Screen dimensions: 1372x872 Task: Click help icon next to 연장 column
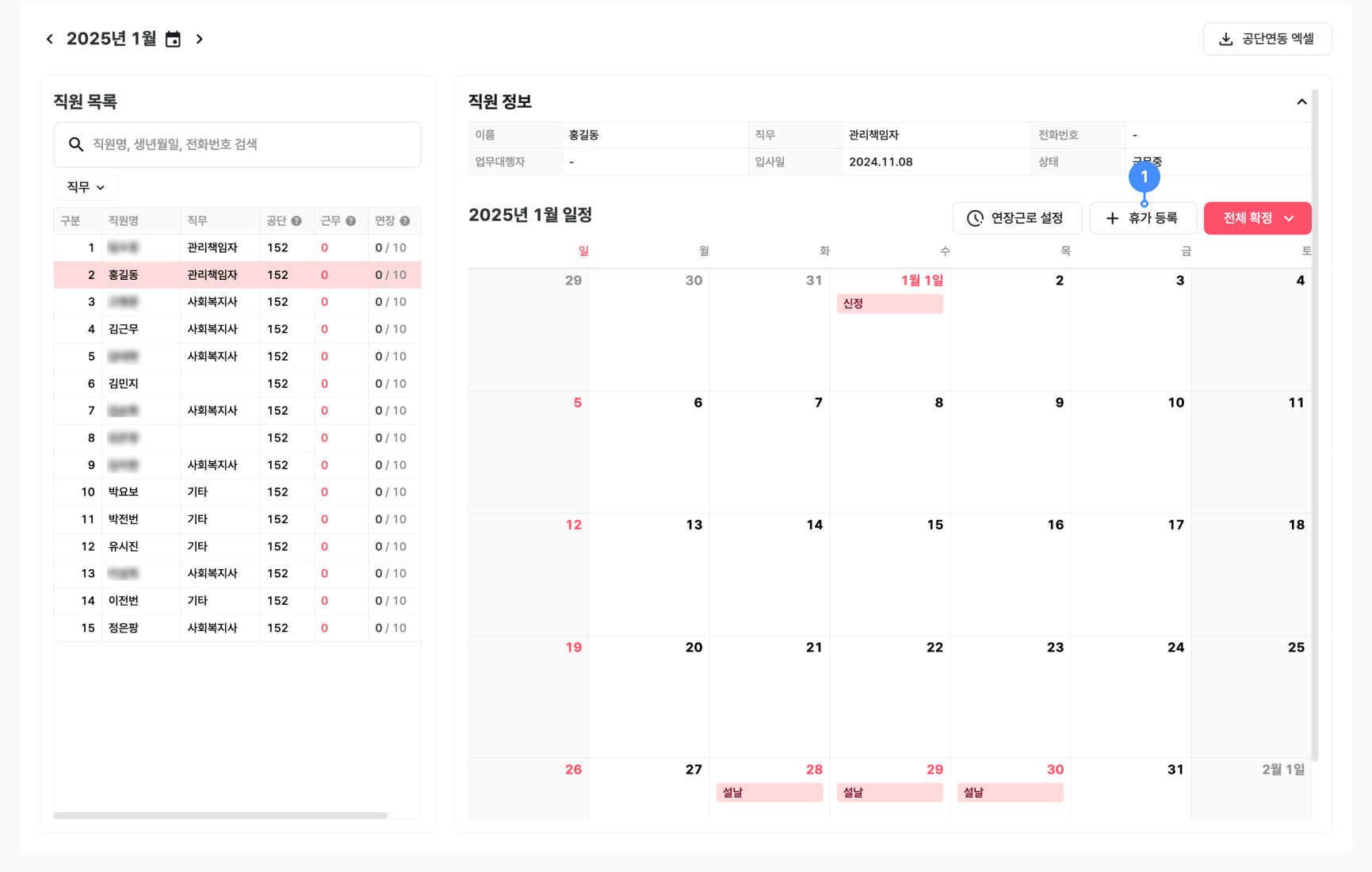[405, 221]
